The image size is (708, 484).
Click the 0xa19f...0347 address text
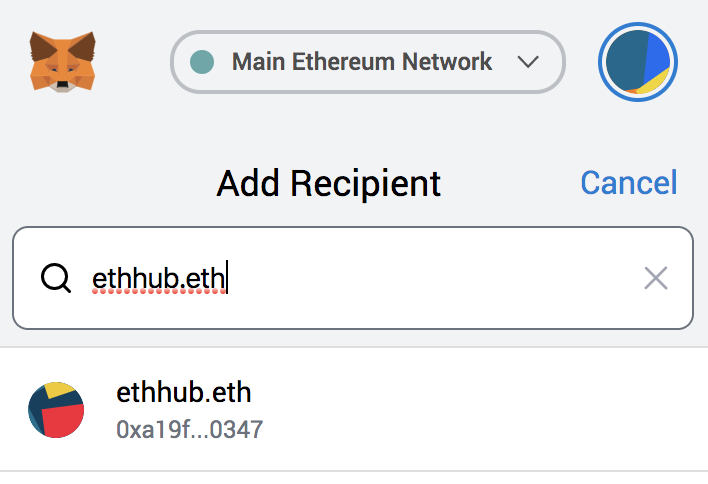pyautogui.click(x=190, y=429)
